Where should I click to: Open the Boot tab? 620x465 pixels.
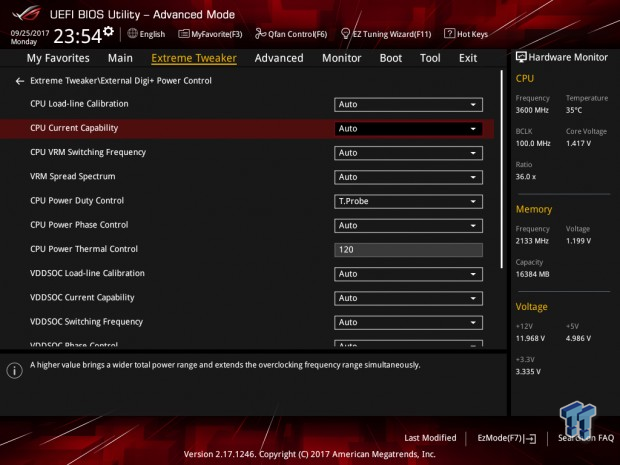391,58
